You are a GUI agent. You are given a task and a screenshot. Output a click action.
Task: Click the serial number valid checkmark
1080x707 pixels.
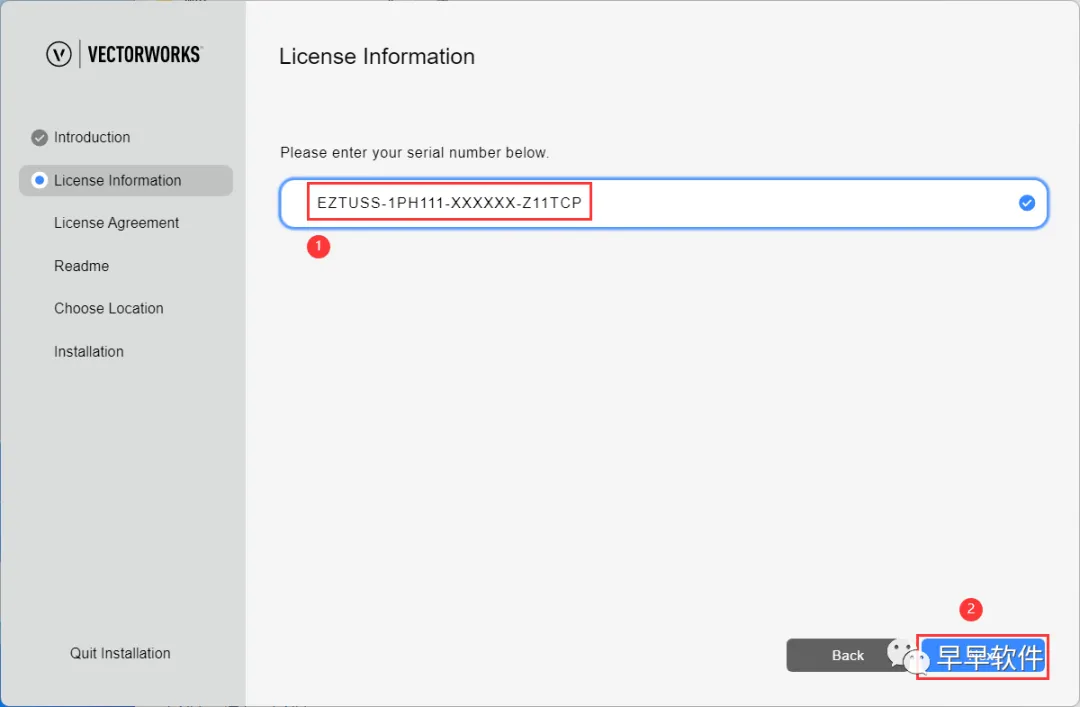pyautogui.click(x=1026, y=203)
